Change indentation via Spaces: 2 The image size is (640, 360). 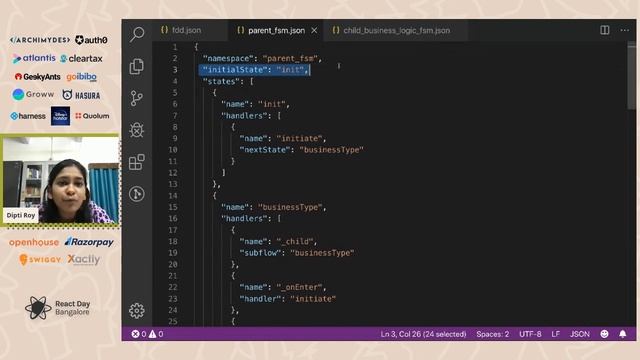pos(493,334)
